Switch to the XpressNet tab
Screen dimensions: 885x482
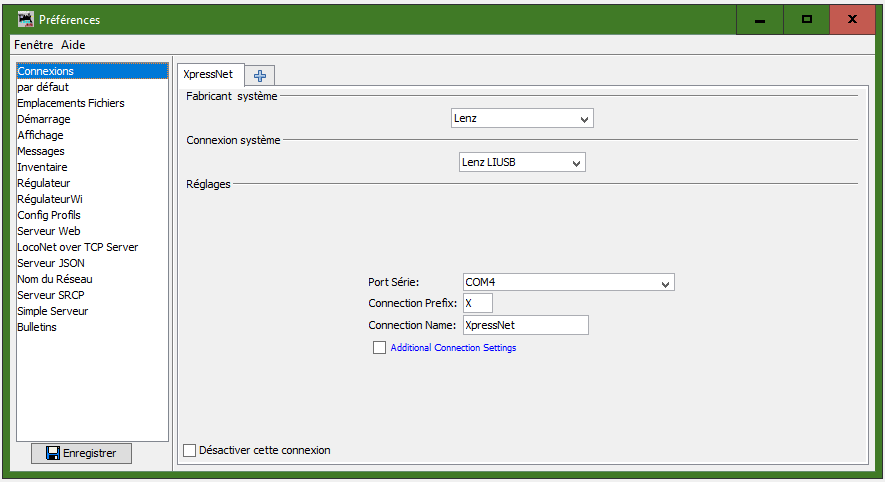pos(211,75)
